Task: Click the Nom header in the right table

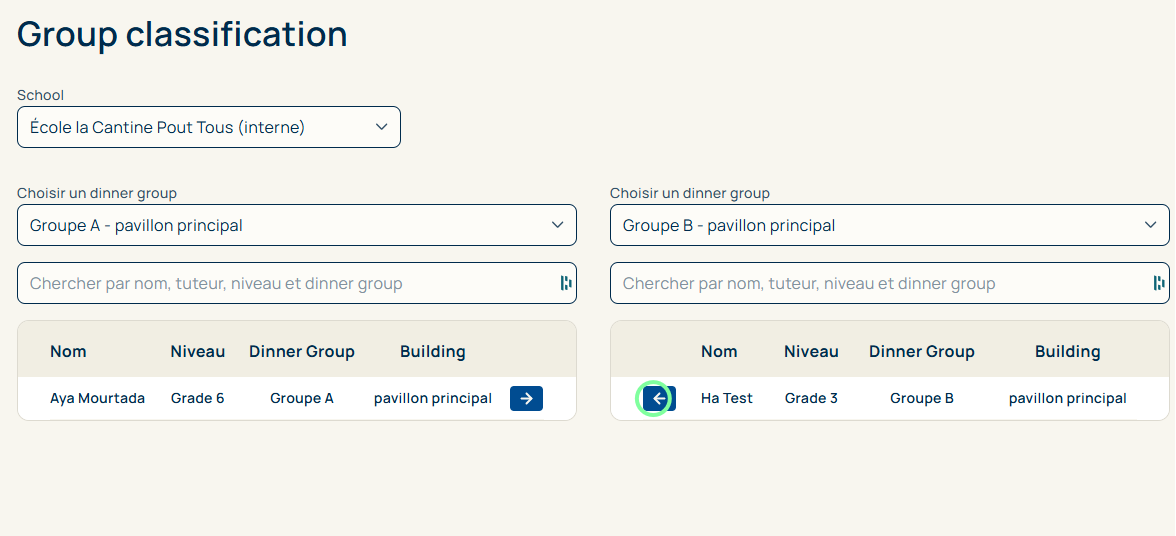Action: pos(719,351)
